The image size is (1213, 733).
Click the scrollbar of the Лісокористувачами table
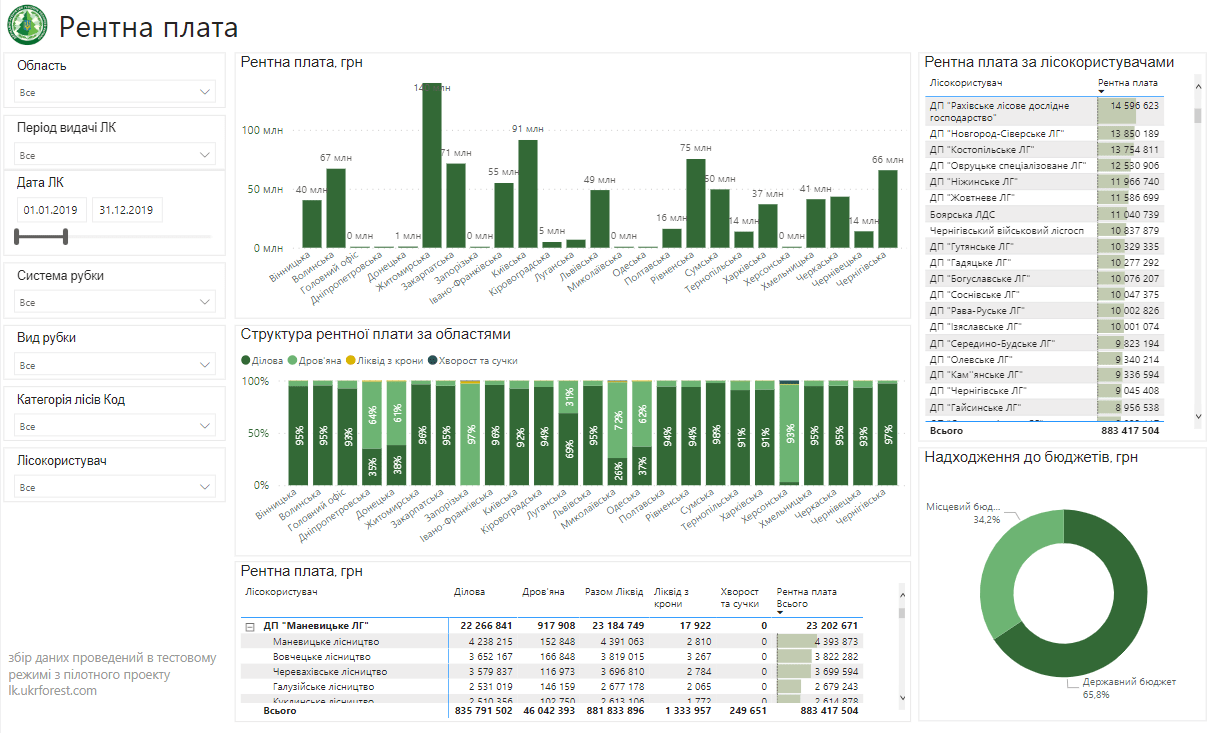(x=1198, y=115)
